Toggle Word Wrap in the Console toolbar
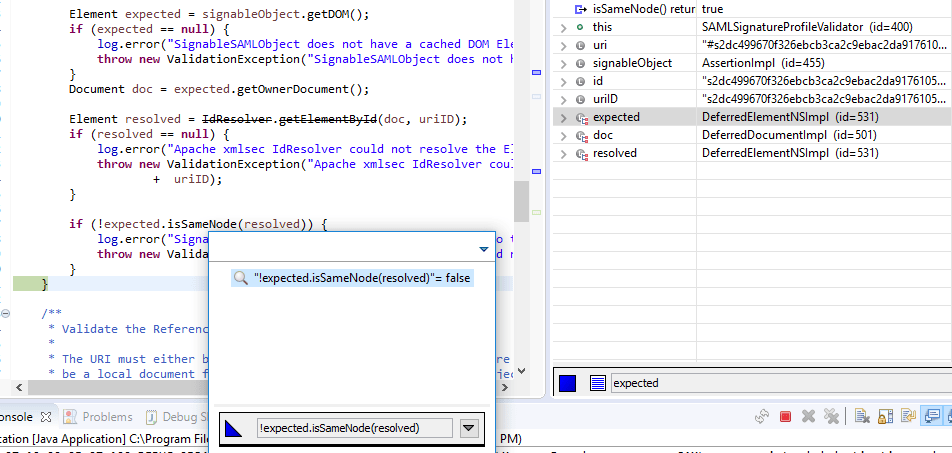 (908, 417)
